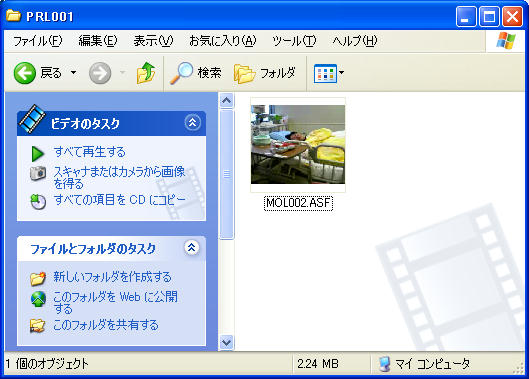
Task: Click the Views icon in toolbar
Action: (325, 73)
